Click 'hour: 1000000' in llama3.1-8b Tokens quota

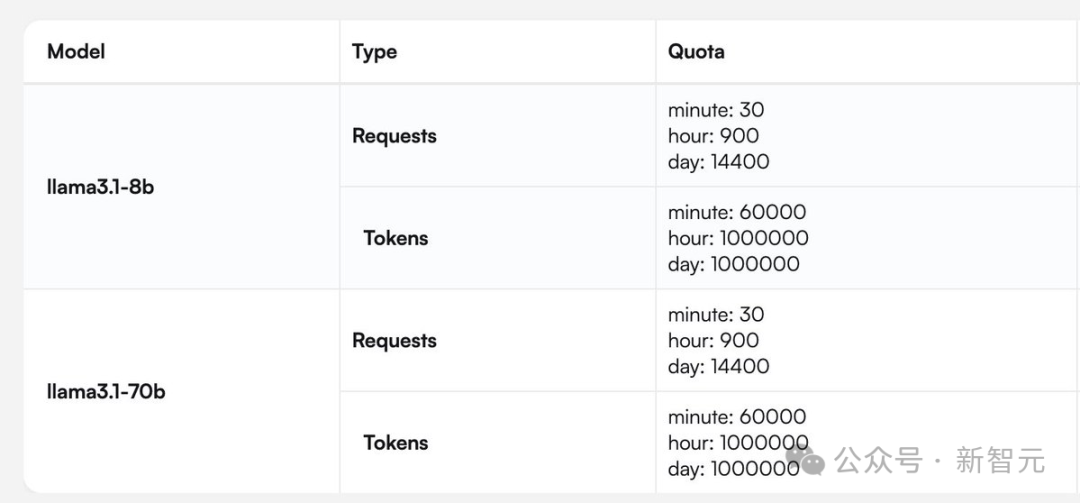738,238
